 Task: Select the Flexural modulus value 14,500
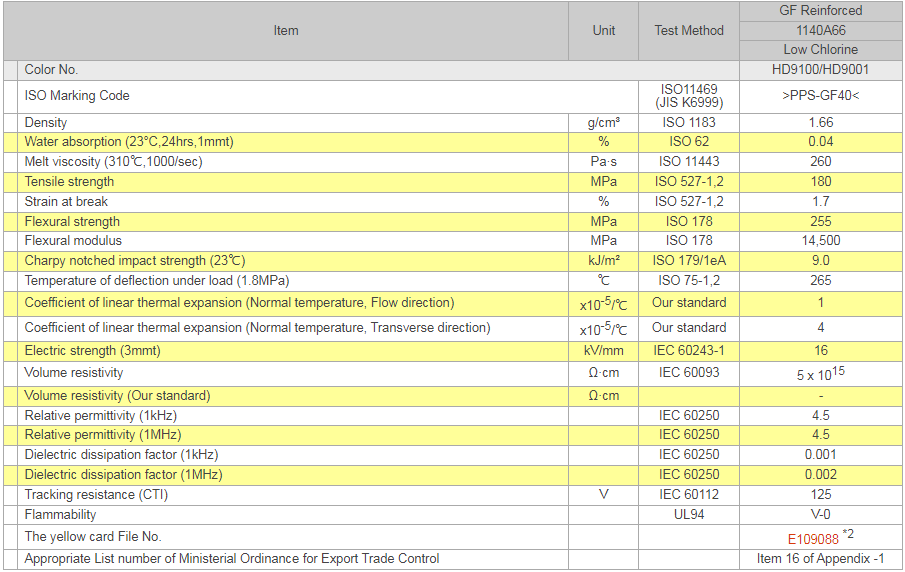pyautogui.click(x=820, y=240)
